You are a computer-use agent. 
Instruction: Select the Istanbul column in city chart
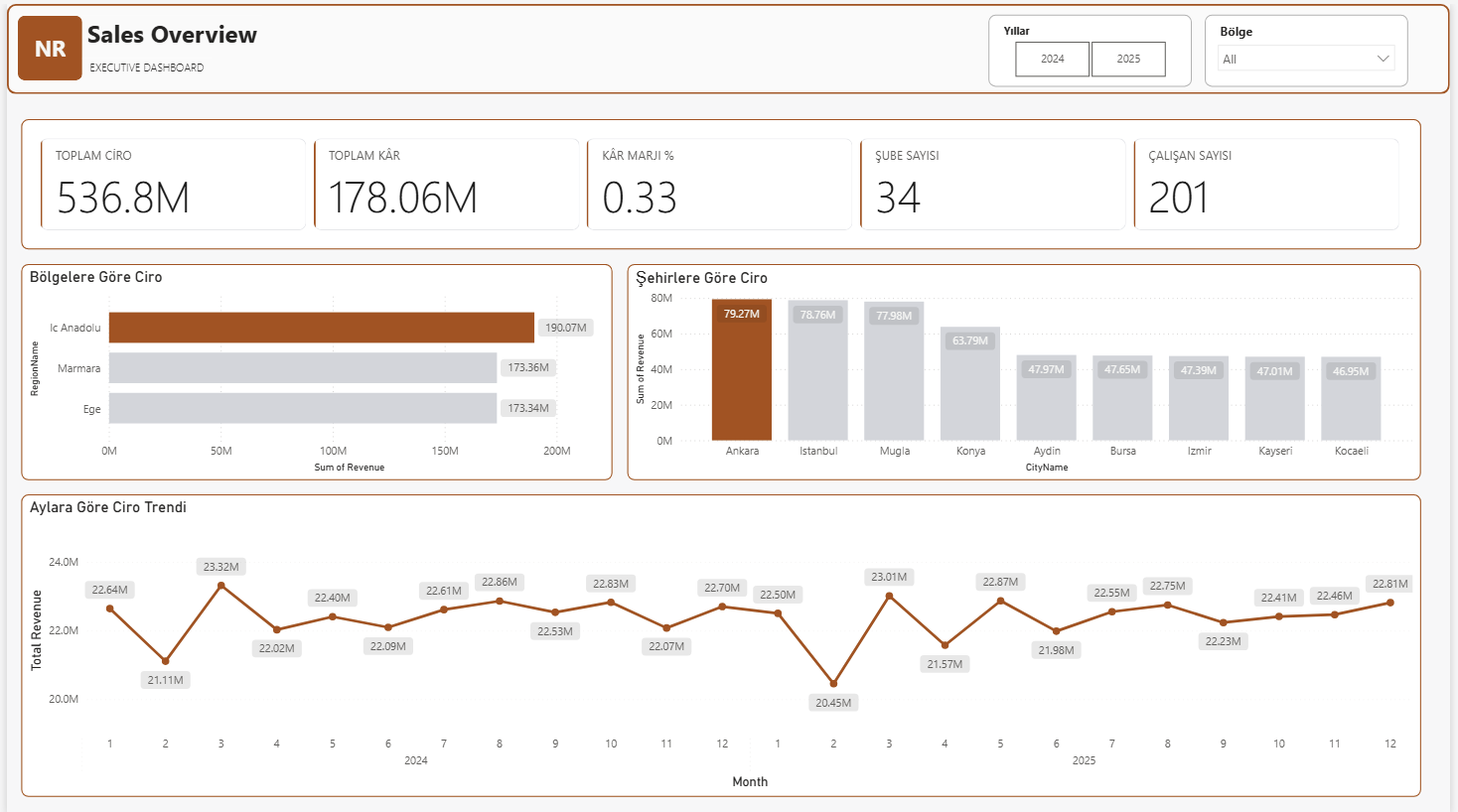click(818, 370)
